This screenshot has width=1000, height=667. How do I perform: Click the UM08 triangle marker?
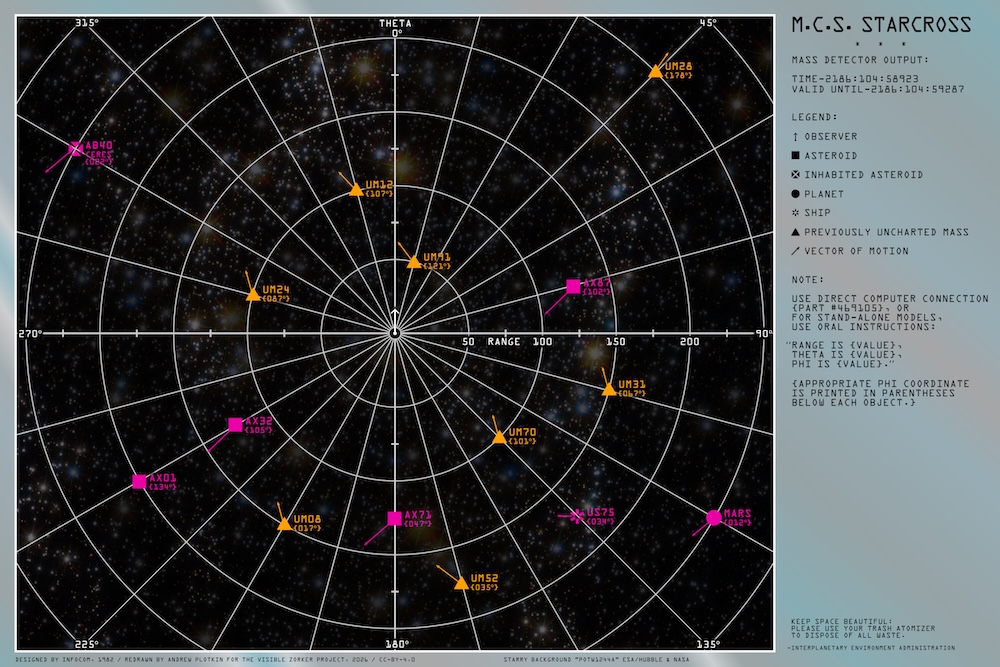pos(284,524)
